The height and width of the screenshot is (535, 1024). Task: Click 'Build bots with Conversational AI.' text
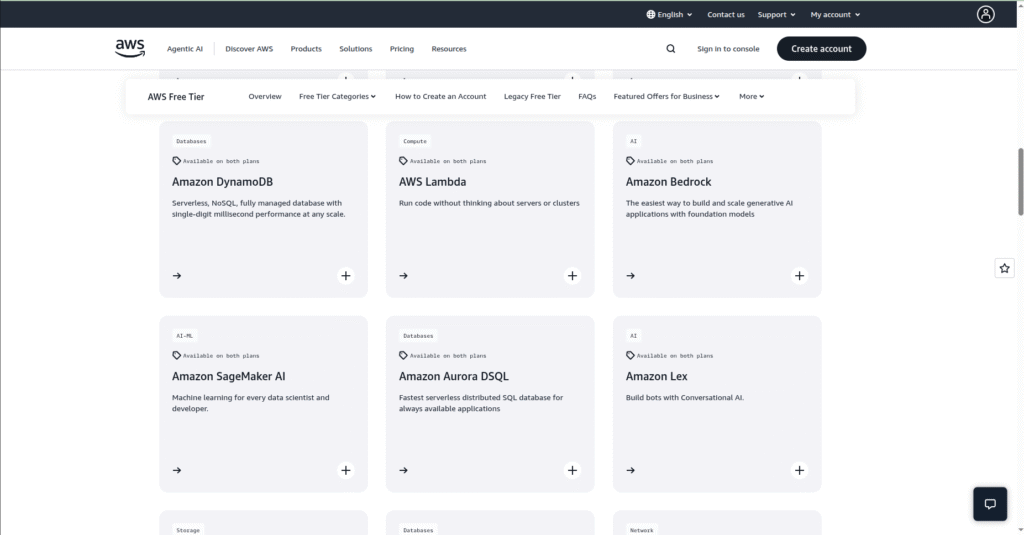(x=684, y=397)
